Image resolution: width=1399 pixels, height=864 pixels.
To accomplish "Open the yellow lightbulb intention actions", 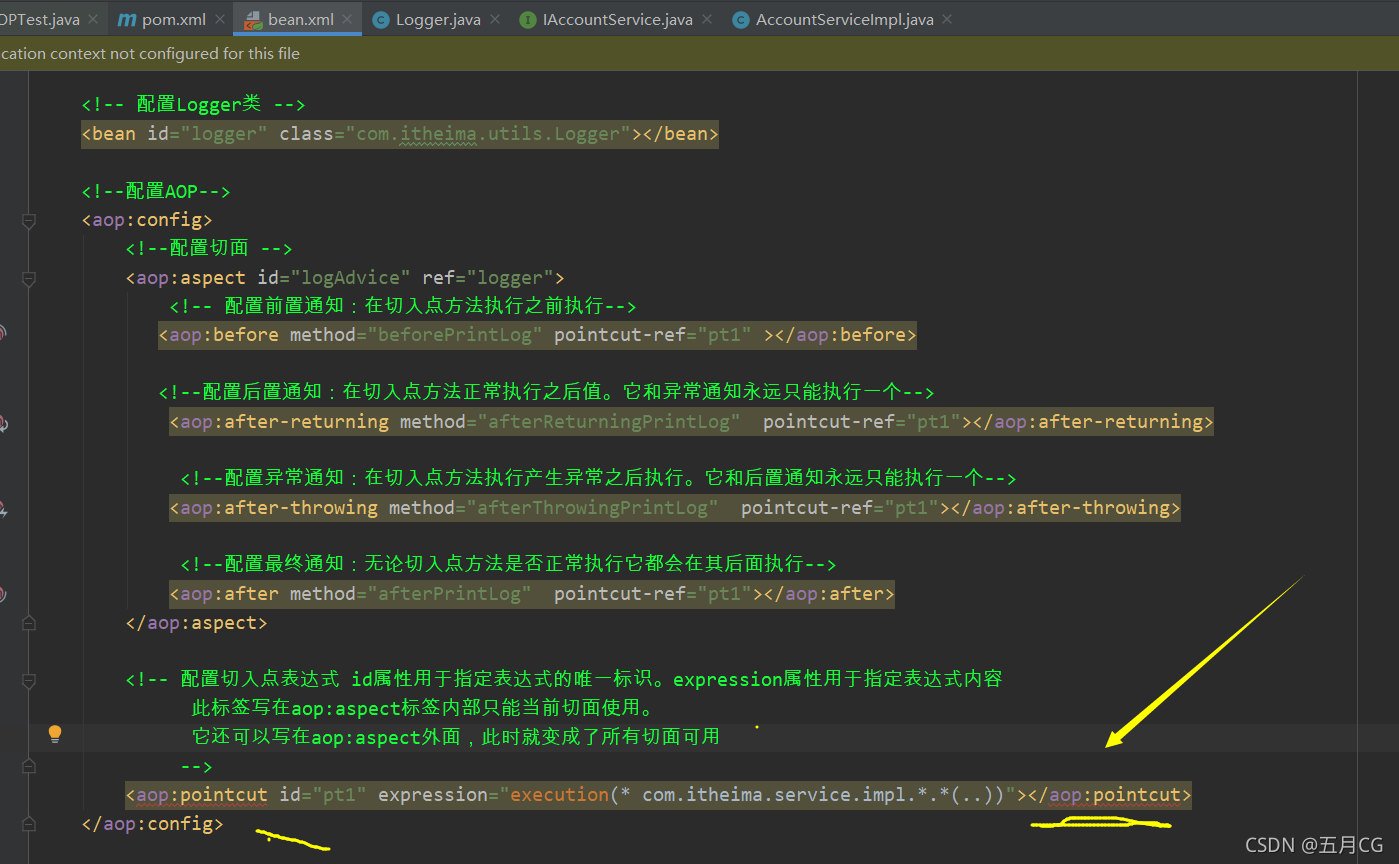I will (x=55, y=735).
